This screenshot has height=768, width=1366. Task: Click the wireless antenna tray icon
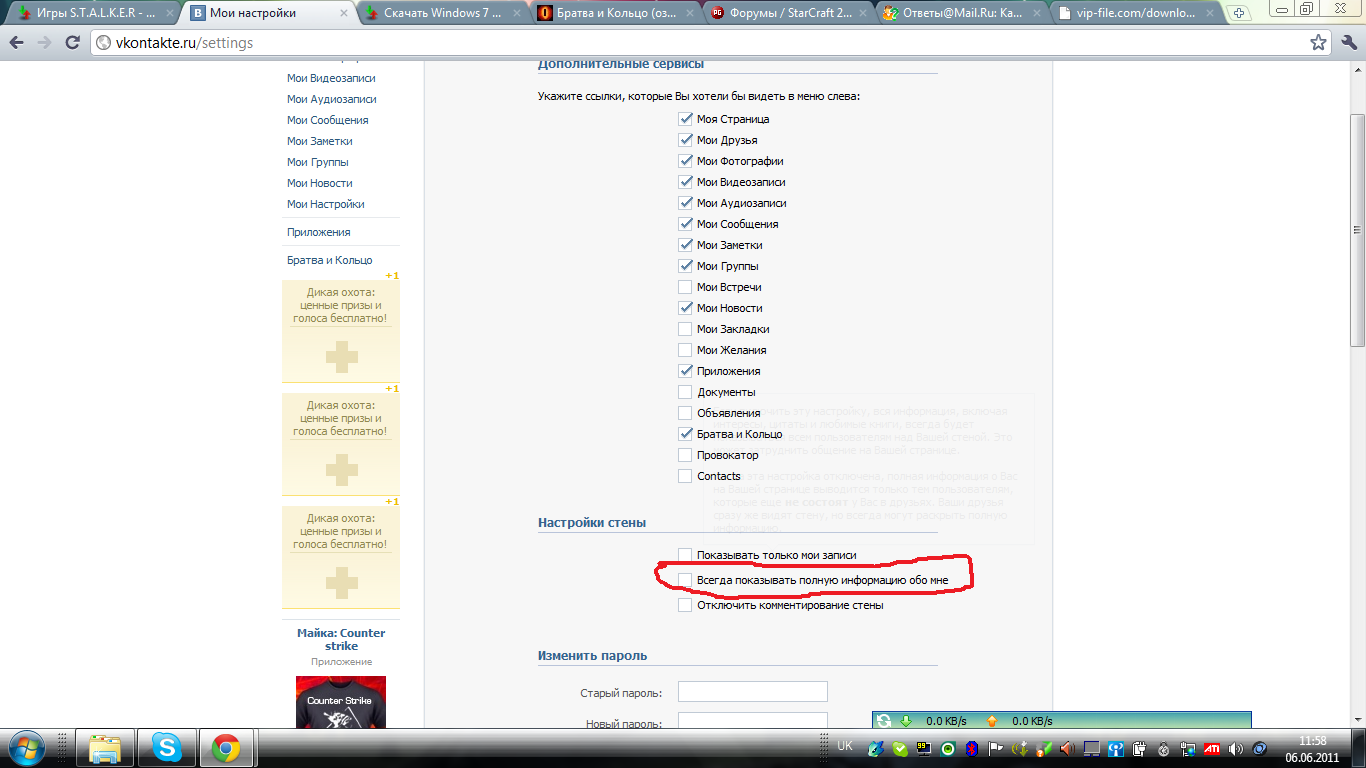click(x=1116, y=748)
